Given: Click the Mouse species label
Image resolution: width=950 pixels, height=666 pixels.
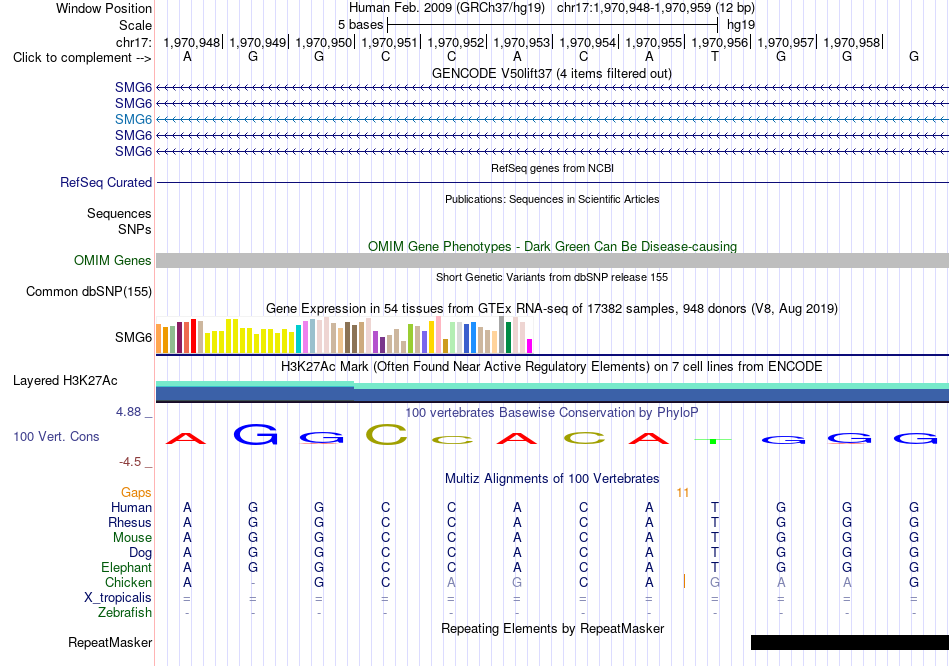Looking at the screenshot, I should (x=133, y=538).
